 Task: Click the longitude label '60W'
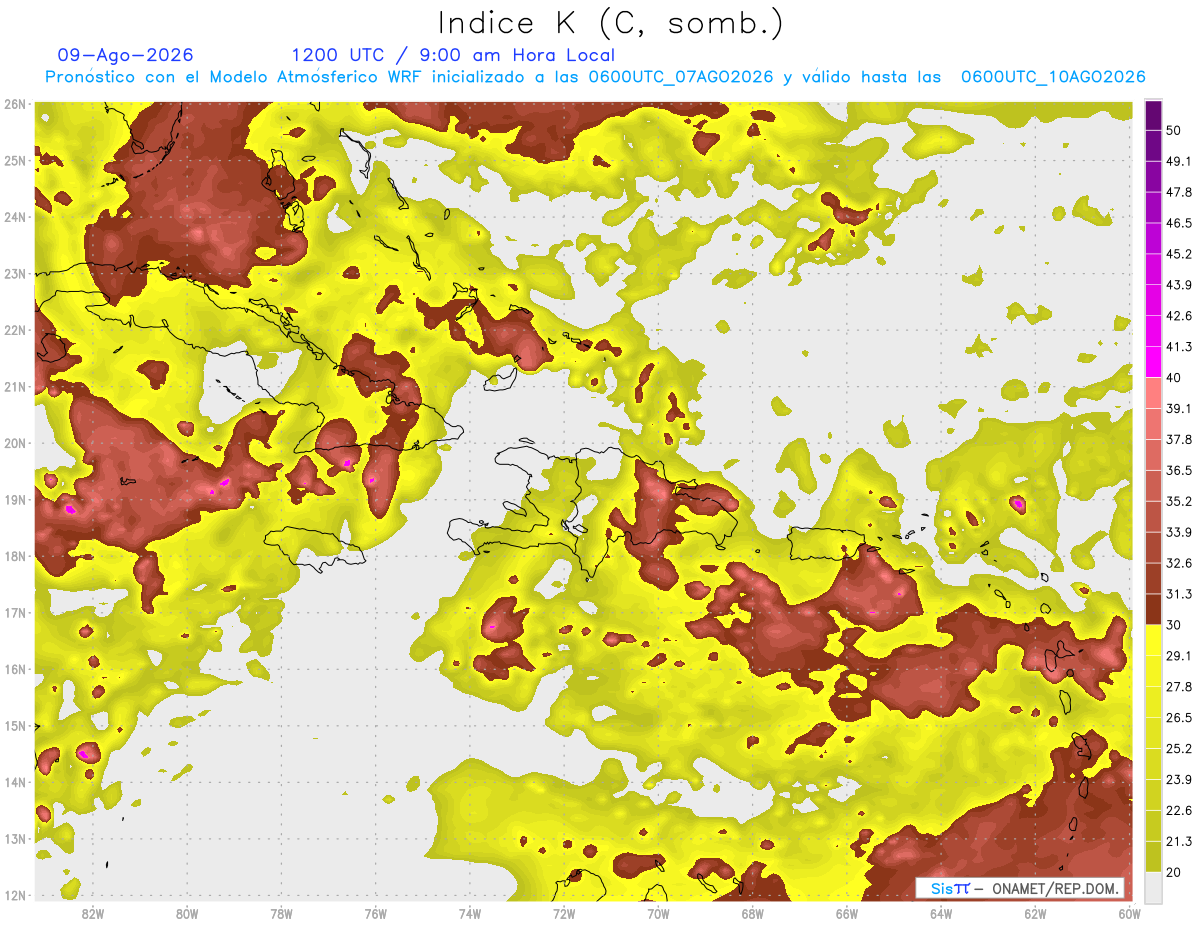point(1130,913)
